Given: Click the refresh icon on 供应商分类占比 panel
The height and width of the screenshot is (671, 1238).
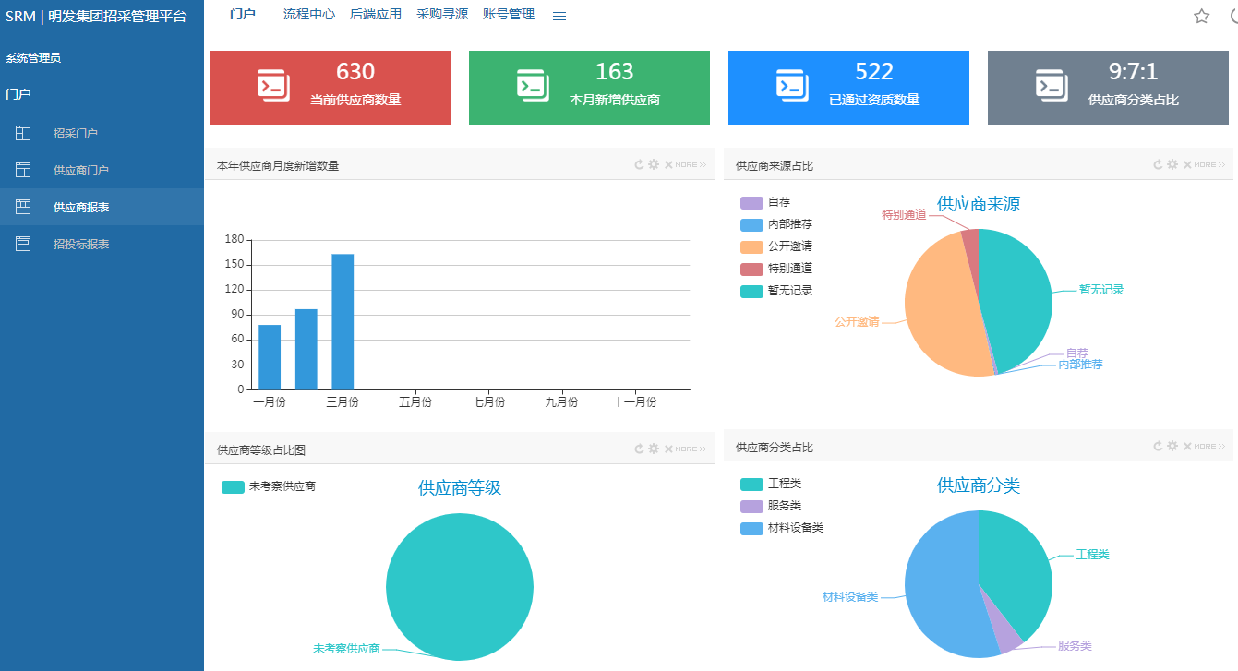Looking at the screenshot, I should [x=1157, y=446].
